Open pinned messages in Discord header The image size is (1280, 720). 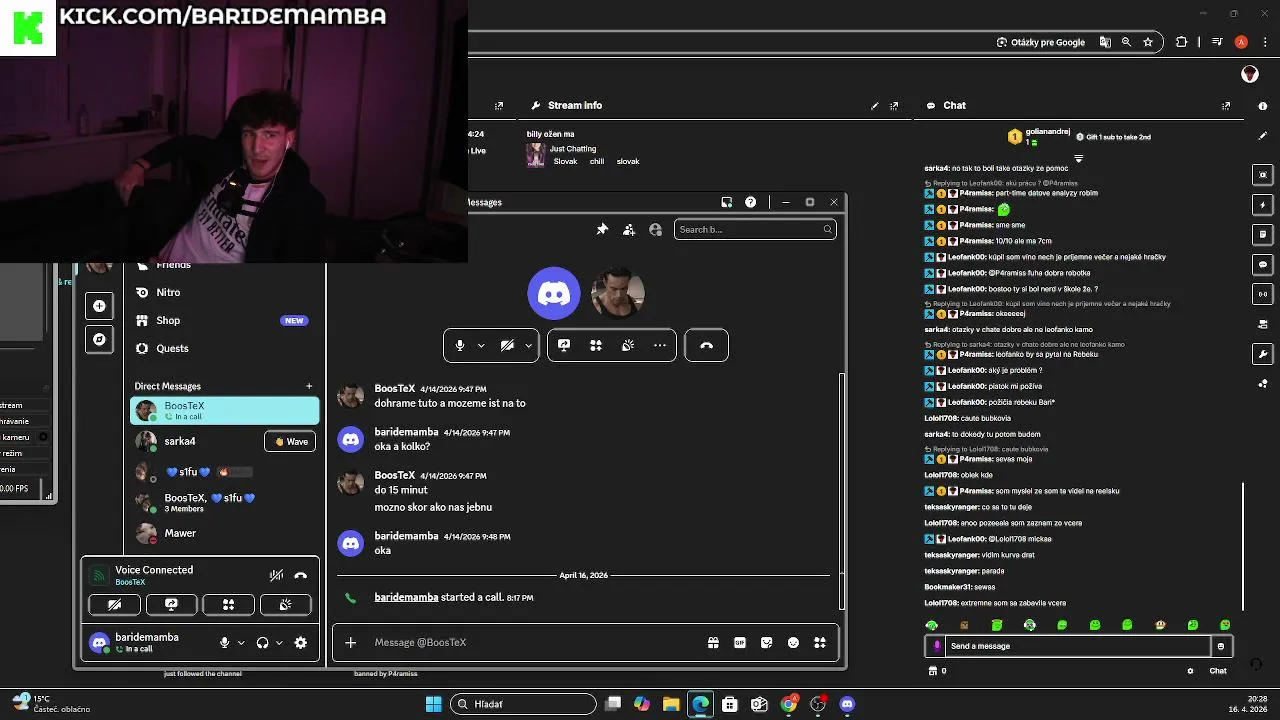(602, 230)
